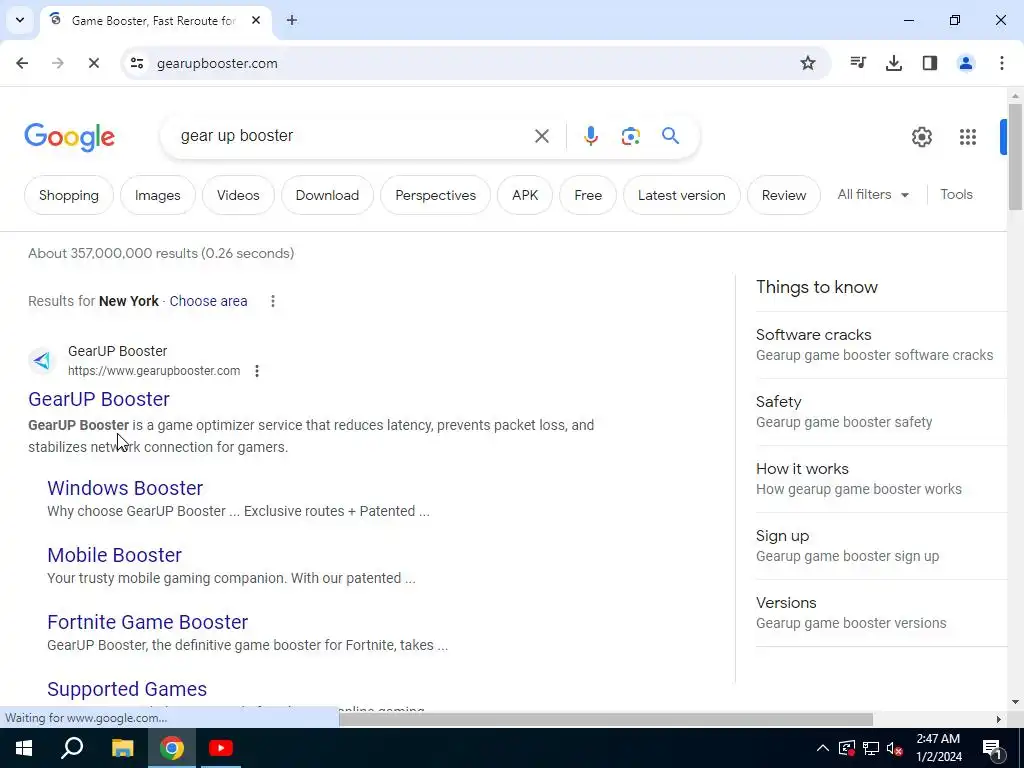The image size is (1024, 768).
Task: Start voice search with microphone
Action: tap(590, 136)
